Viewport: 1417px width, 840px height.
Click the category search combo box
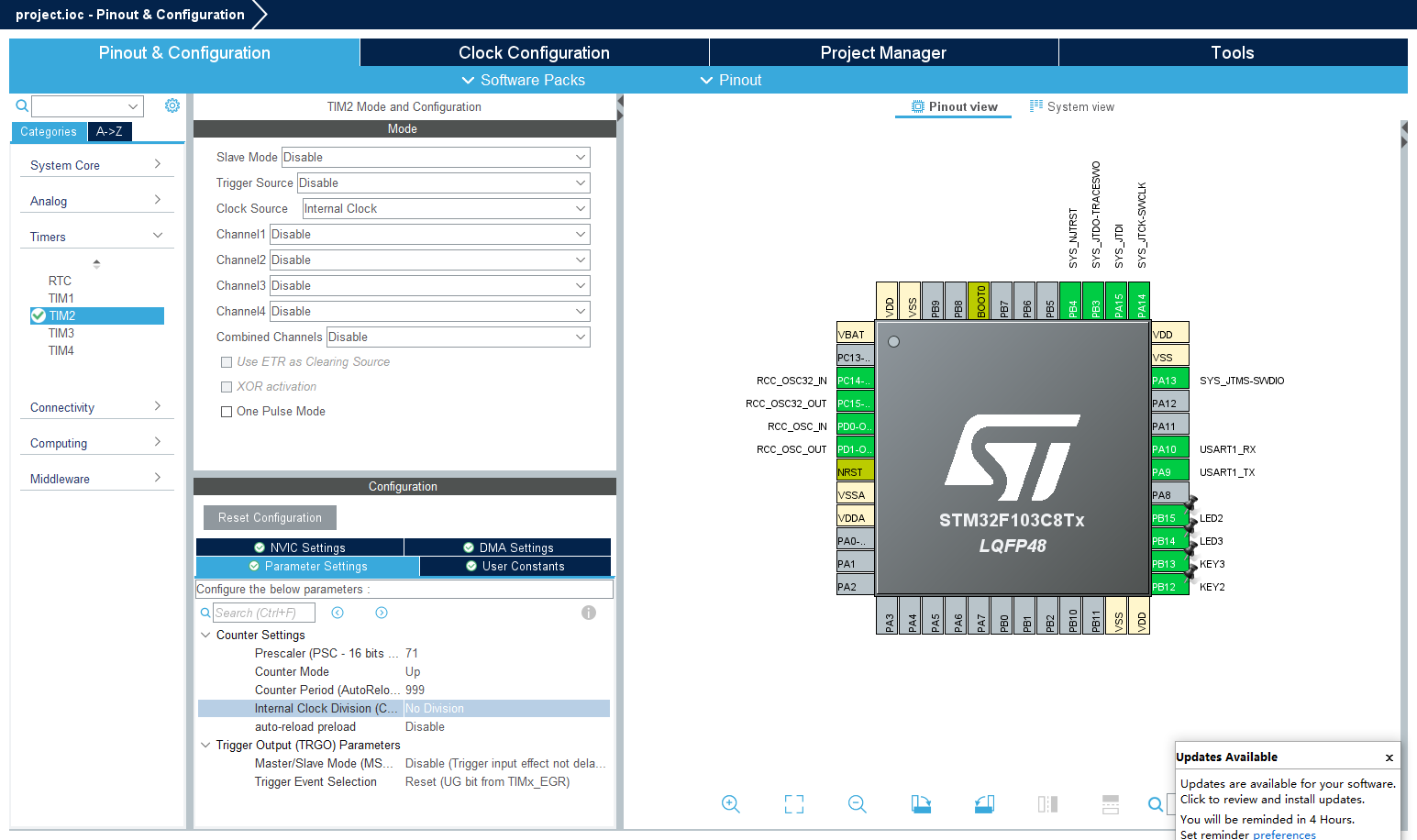[x=88, y=106]
